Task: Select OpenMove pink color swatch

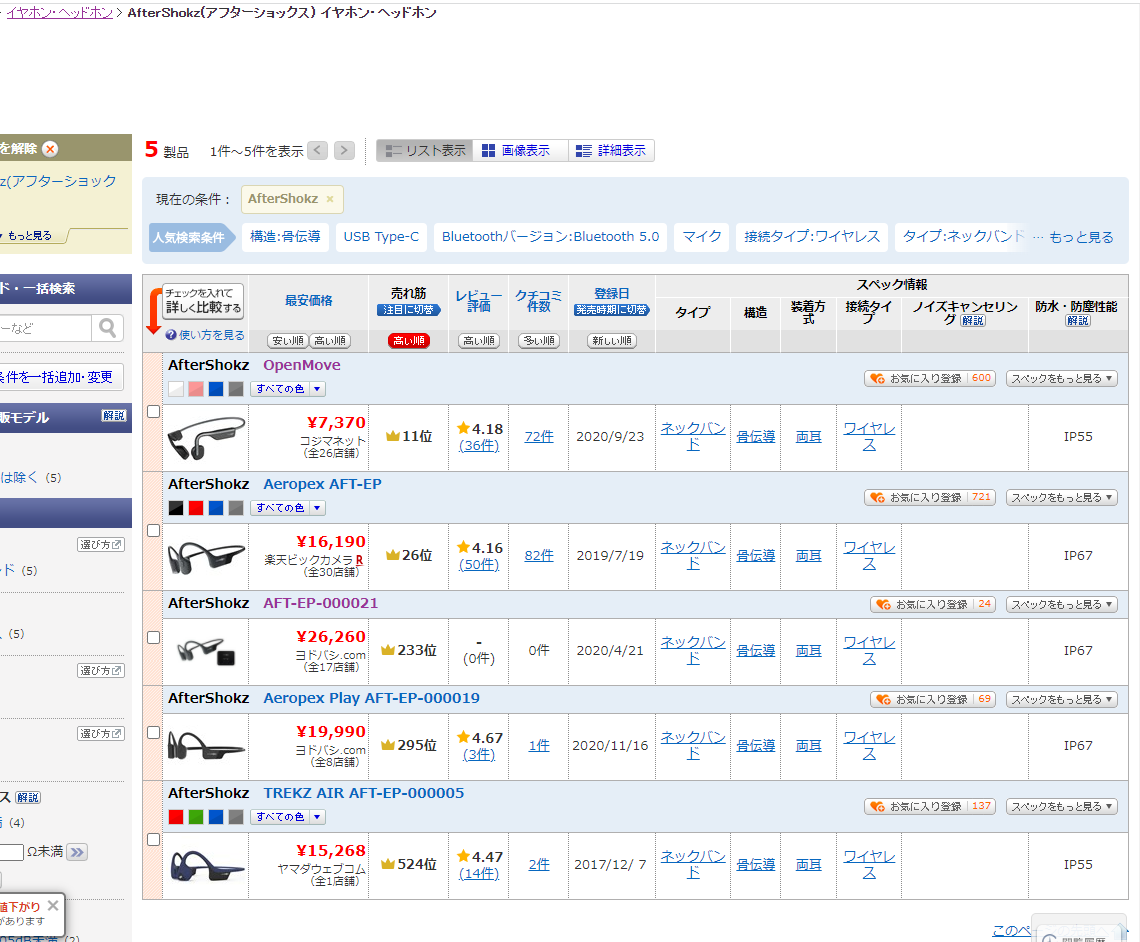Action: pyautogui.click(x=196, y=389)
